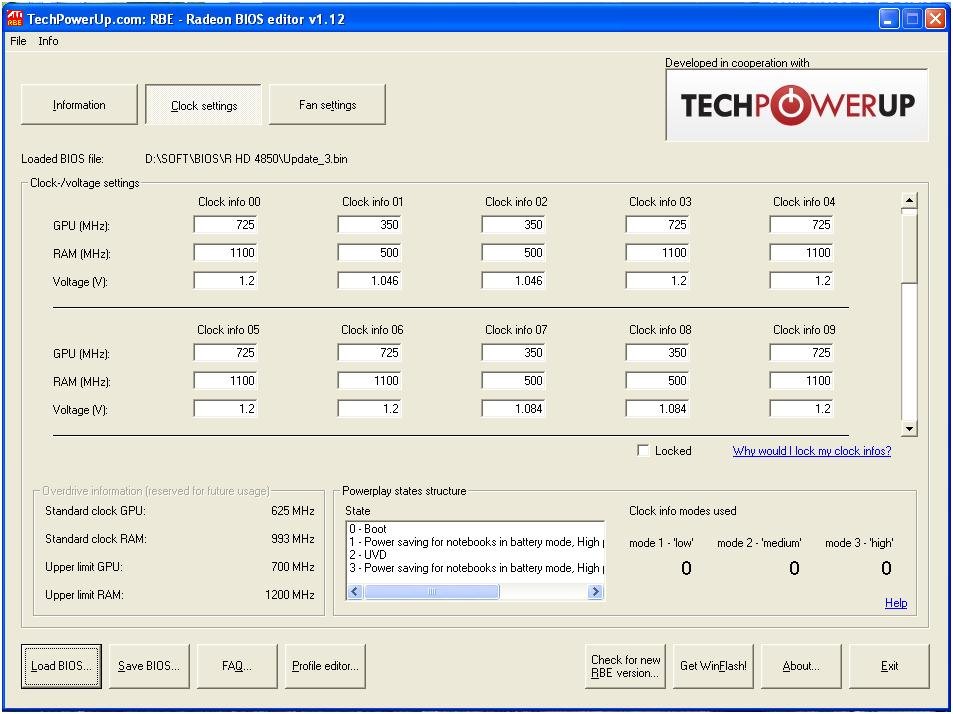953x714 pixels.
Task: Click clock settings scrollbar down arrow
Action: pyautogui.click(x=909, y=428)
